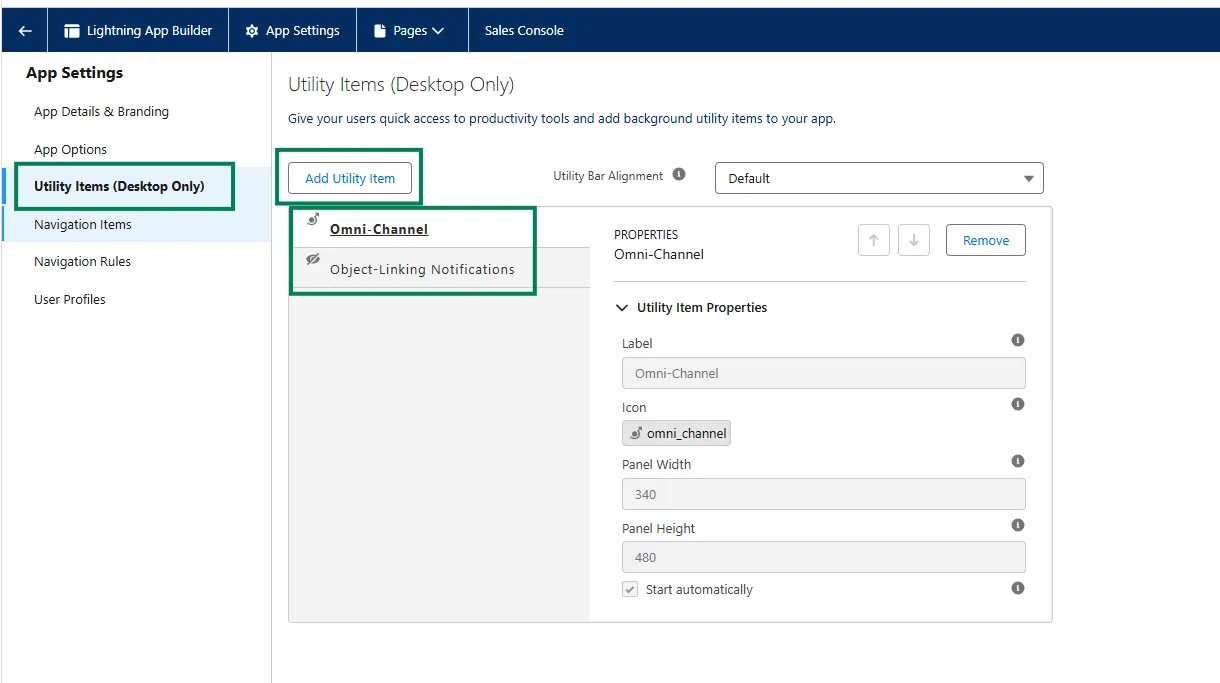Click info icon next to Panel Width
The width and height of the screenshot is (1220, 683).
(x=1018, y=461)
